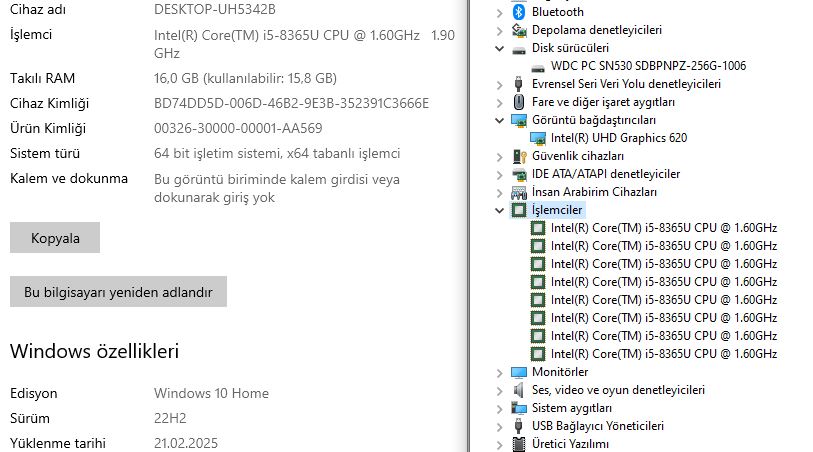Expand İnsan Arabirim Cihazları node
The image size is (813, 452).
pyautogui.click(x=499, y=193)
